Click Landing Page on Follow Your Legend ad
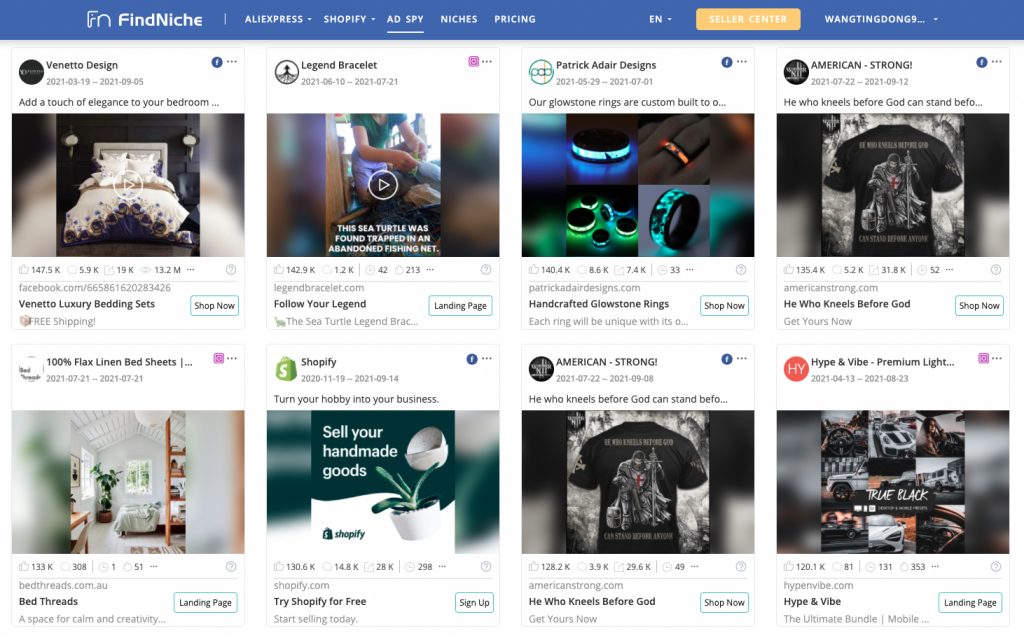This screenshot has width=1024, height=640. coord(460,306)
